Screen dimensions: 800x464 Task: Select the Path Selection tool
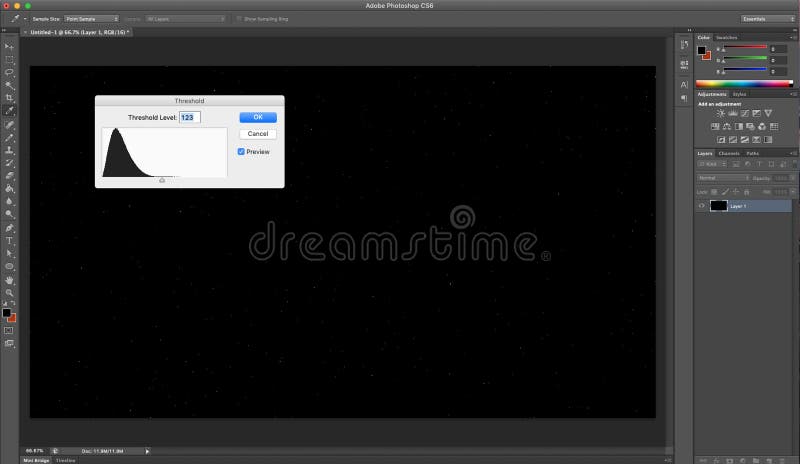9,254
